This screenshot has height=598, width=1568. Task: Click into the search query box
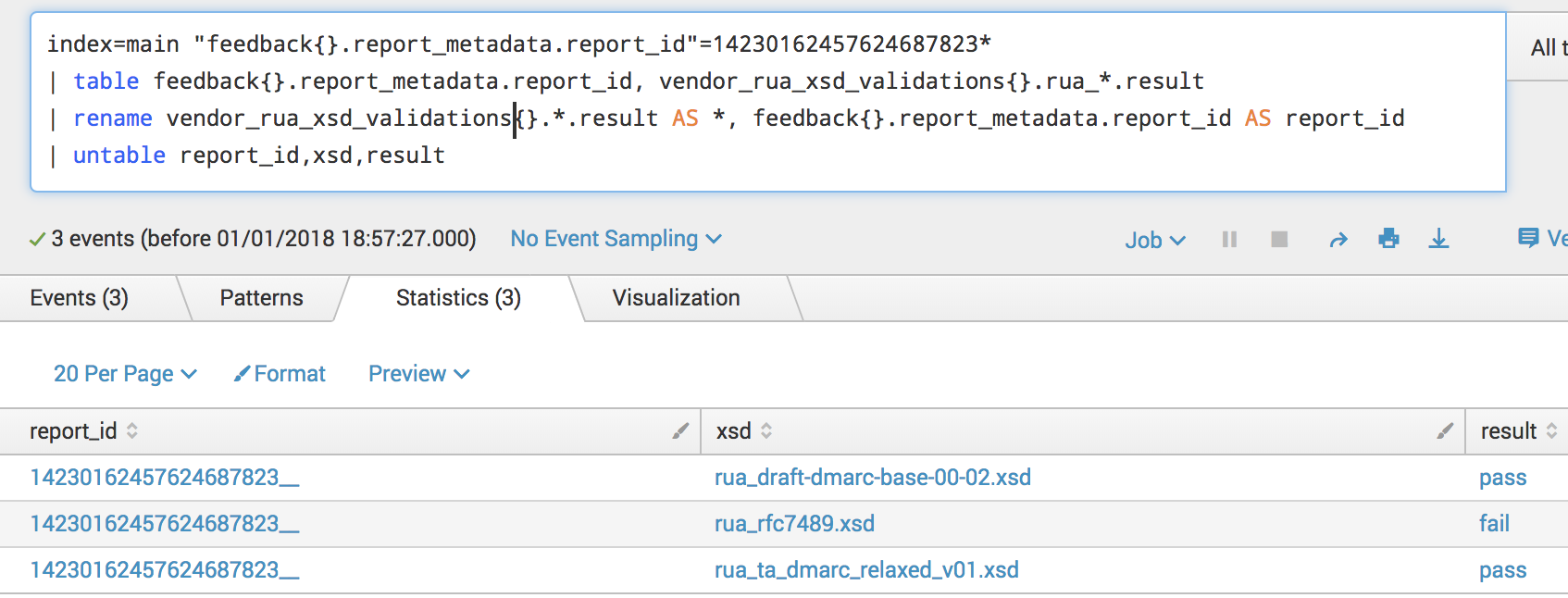pyautogui.click(x=767, y=102)
